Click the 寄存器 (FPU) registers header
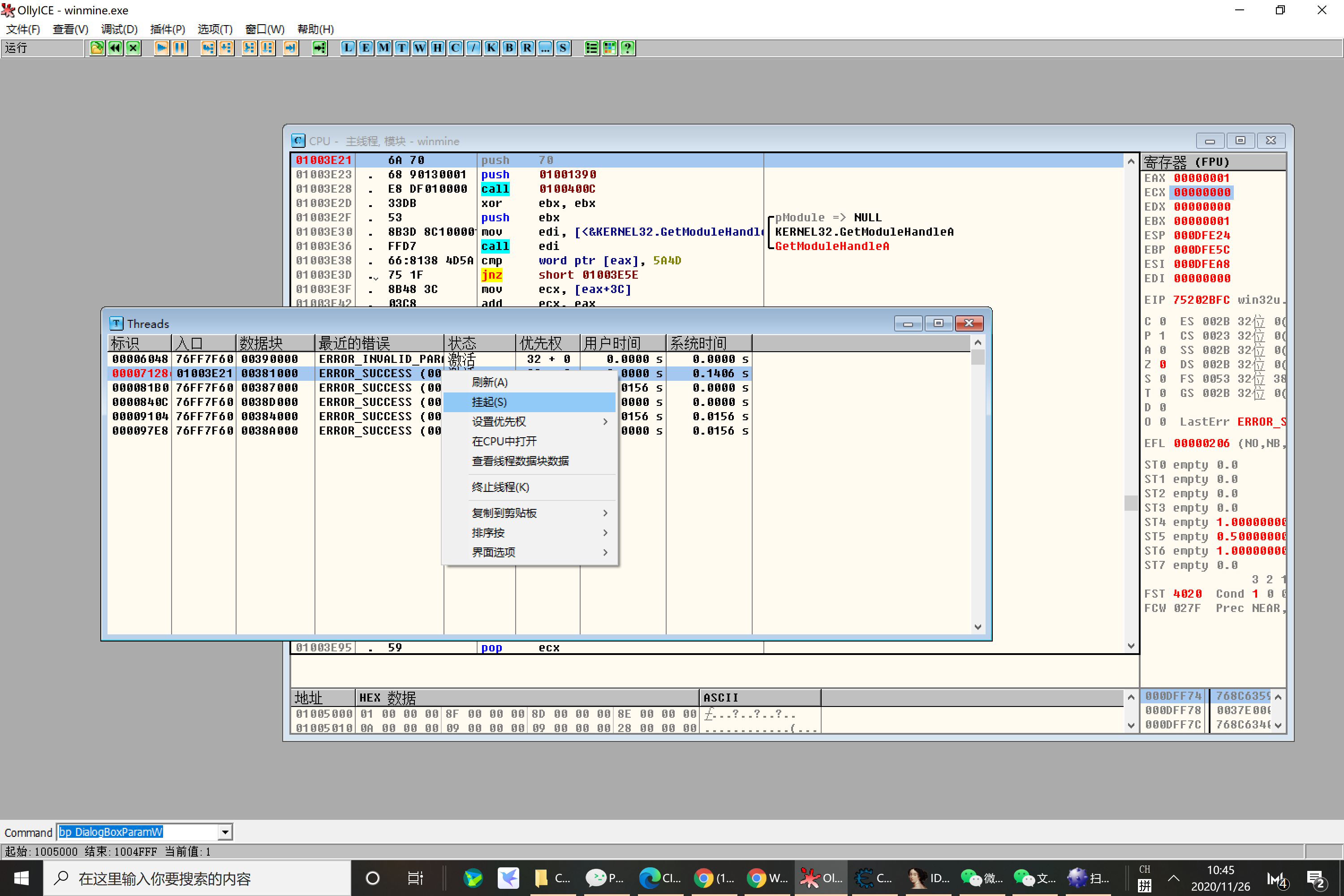This screenshot has width=1344, height=896. click(1213, 162)
